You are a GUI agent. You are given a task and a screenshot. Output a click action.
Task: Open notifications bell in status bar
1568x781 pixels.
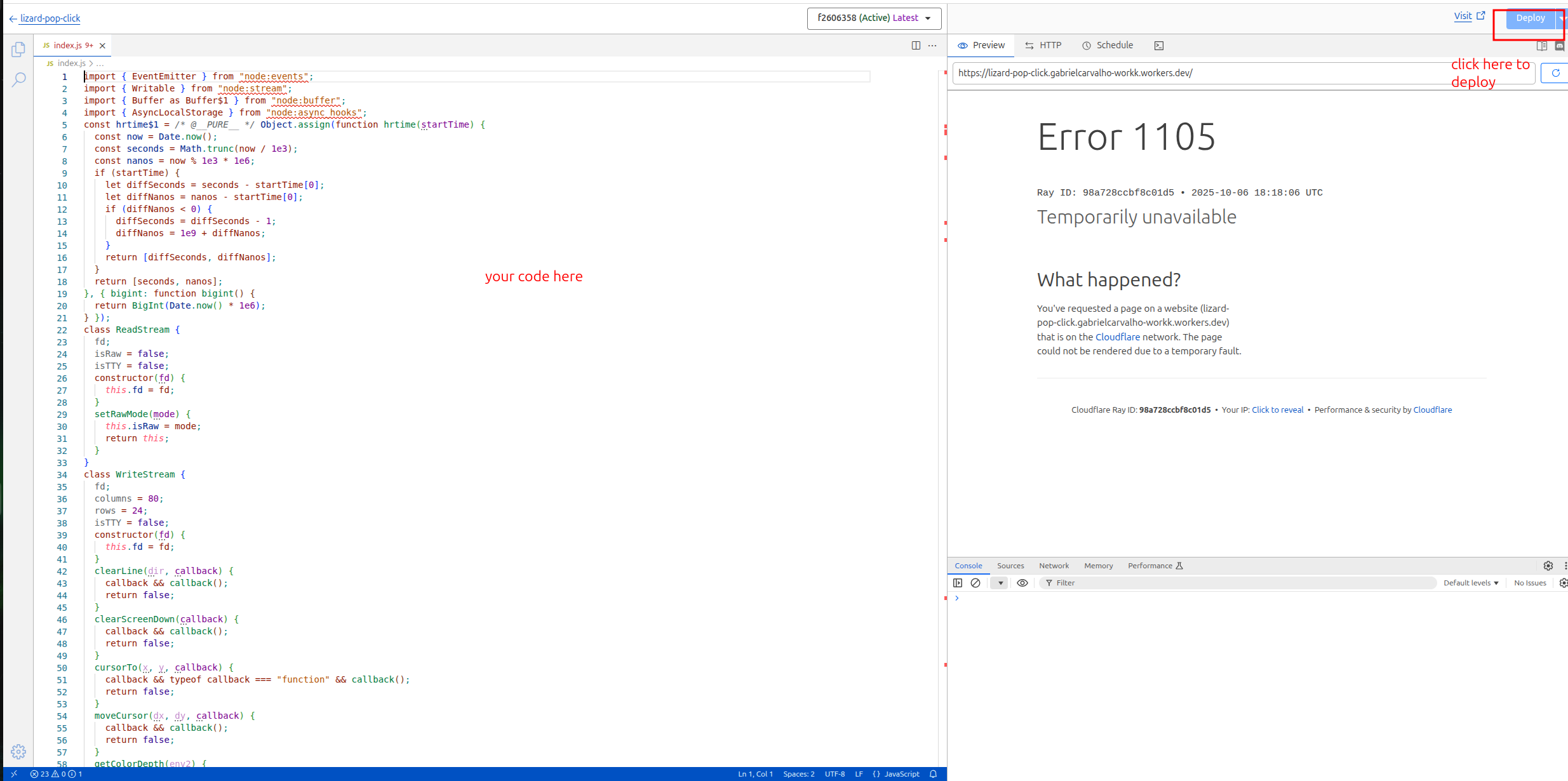tap(933, 774)
